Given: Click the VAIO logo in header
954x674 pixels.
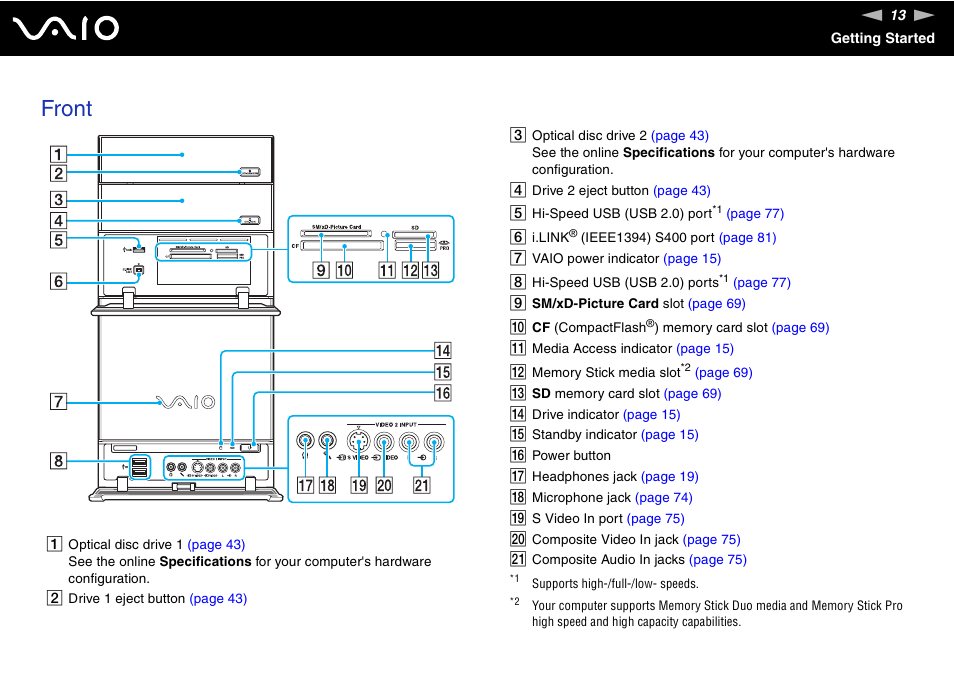Looking at the screenshot, I should pyautogui.click(x=66, y=29).
